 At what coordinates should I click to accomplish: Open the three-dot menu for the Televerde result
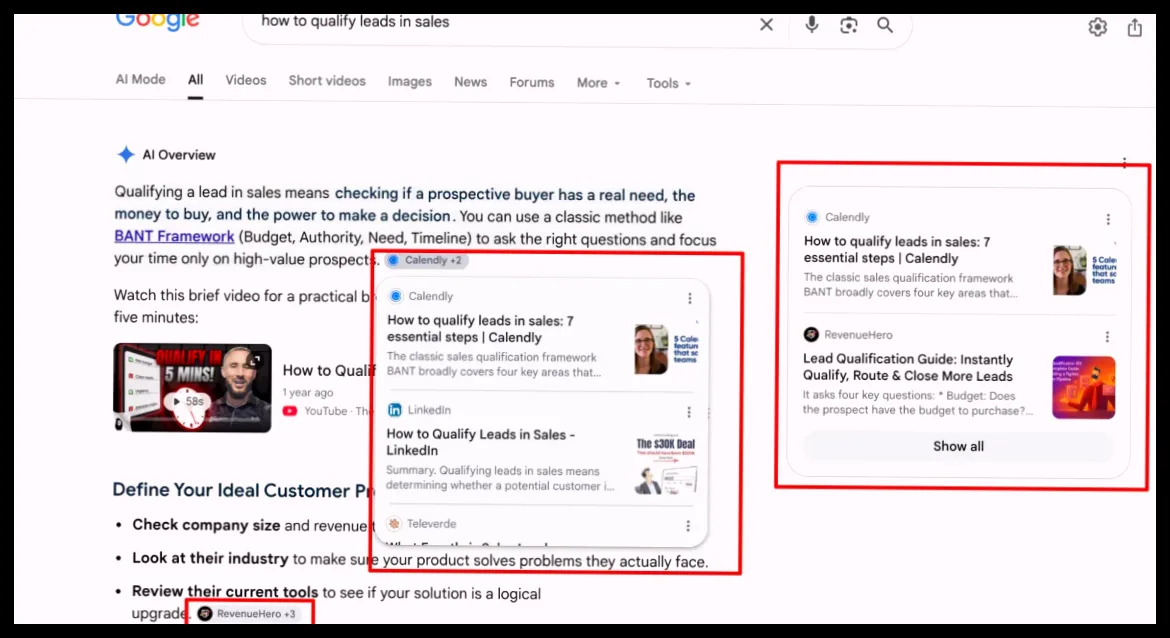coord(688,526)
